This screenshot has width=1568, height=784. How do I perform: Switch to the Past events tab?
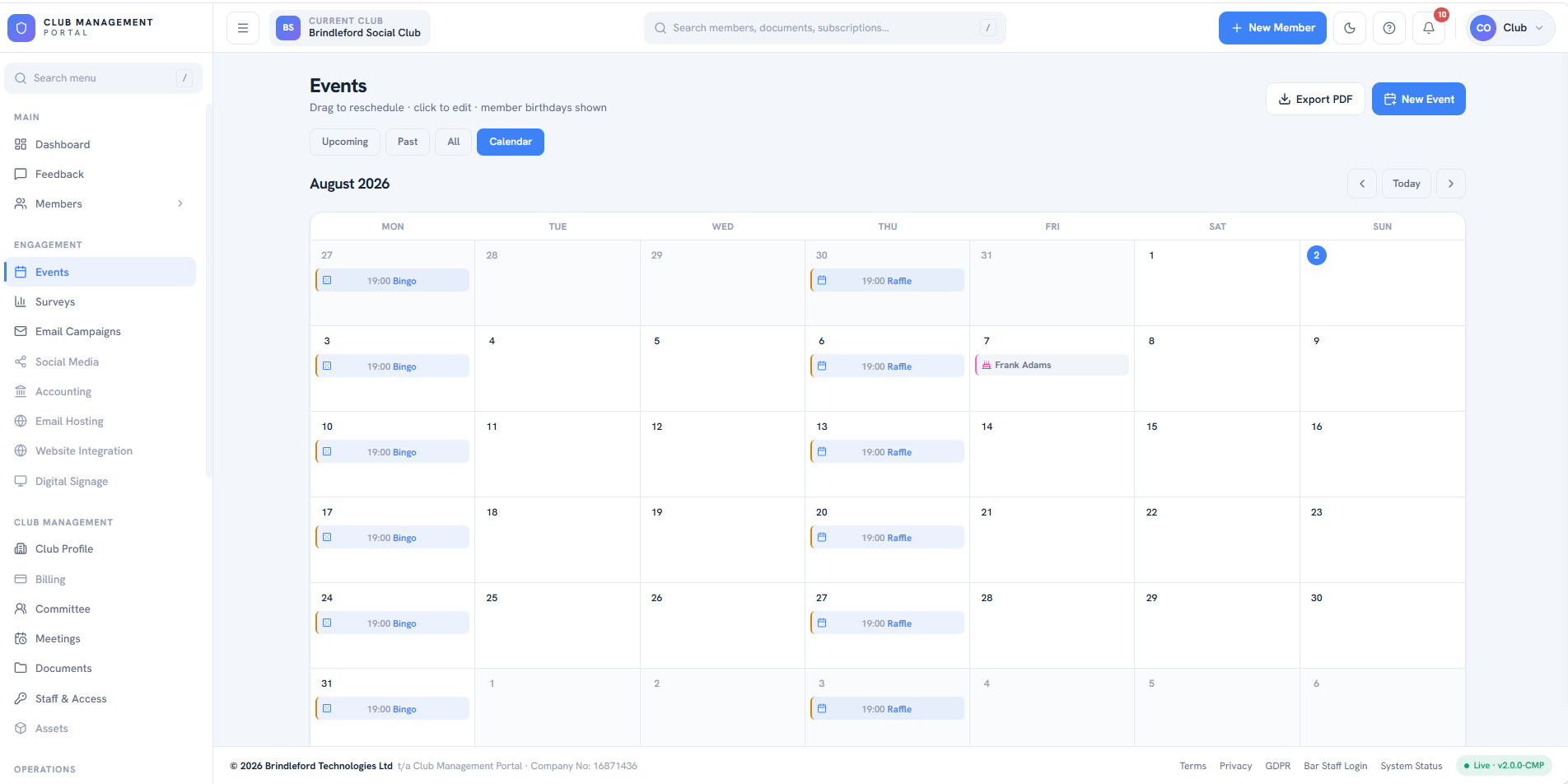[x=408, y=142]
